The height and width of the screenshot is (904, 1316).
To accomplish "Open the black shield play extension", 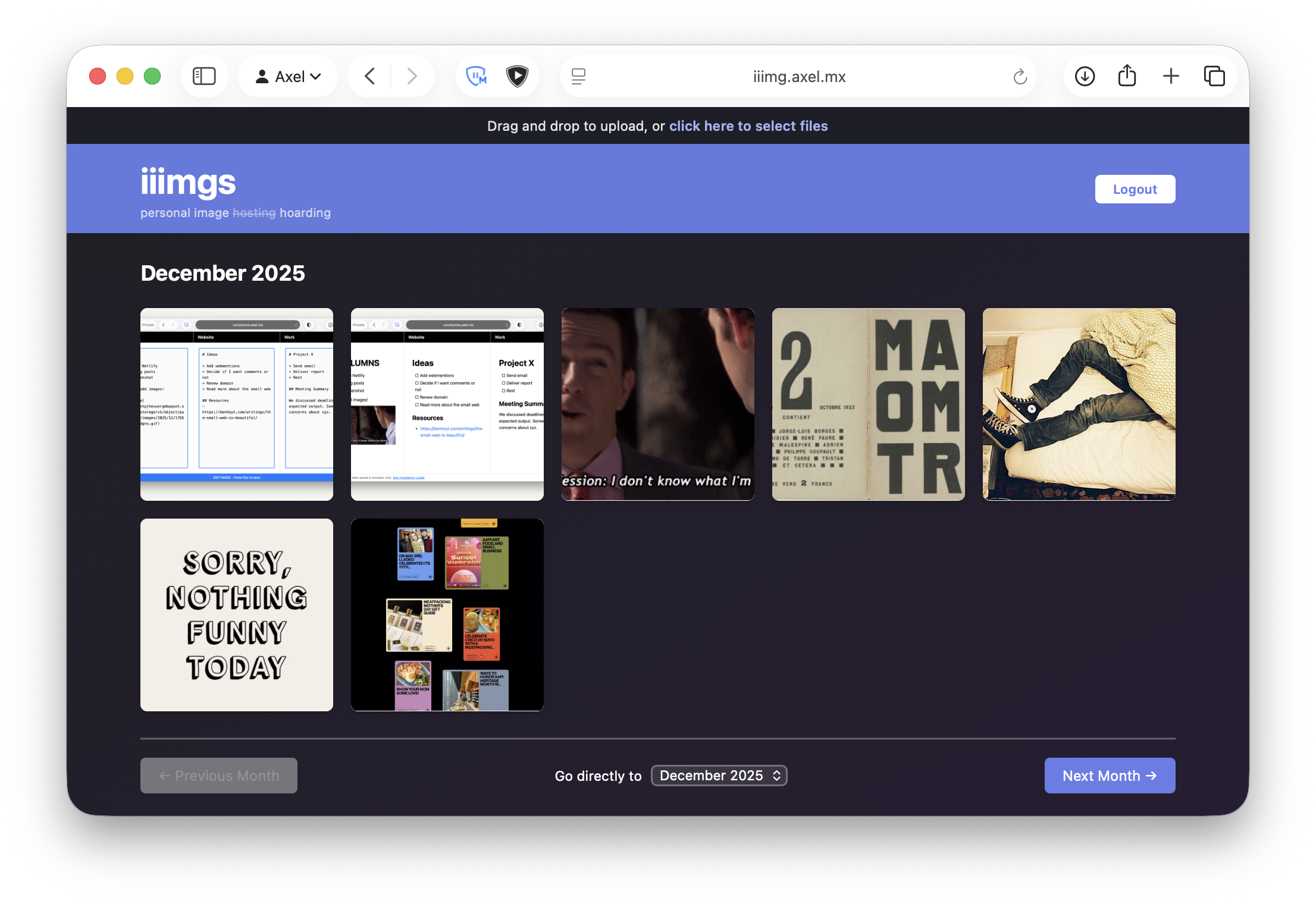I will point(517,76).
